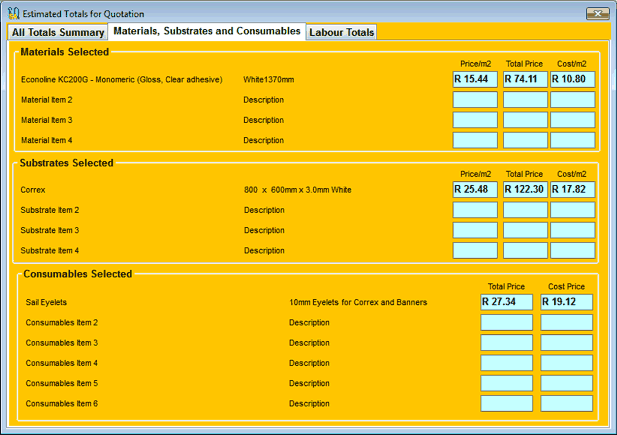This screenshot has width=617, height=435.
Task: Select Correx Total Price R 122.30 field
Action: click(x=525, y=189)
